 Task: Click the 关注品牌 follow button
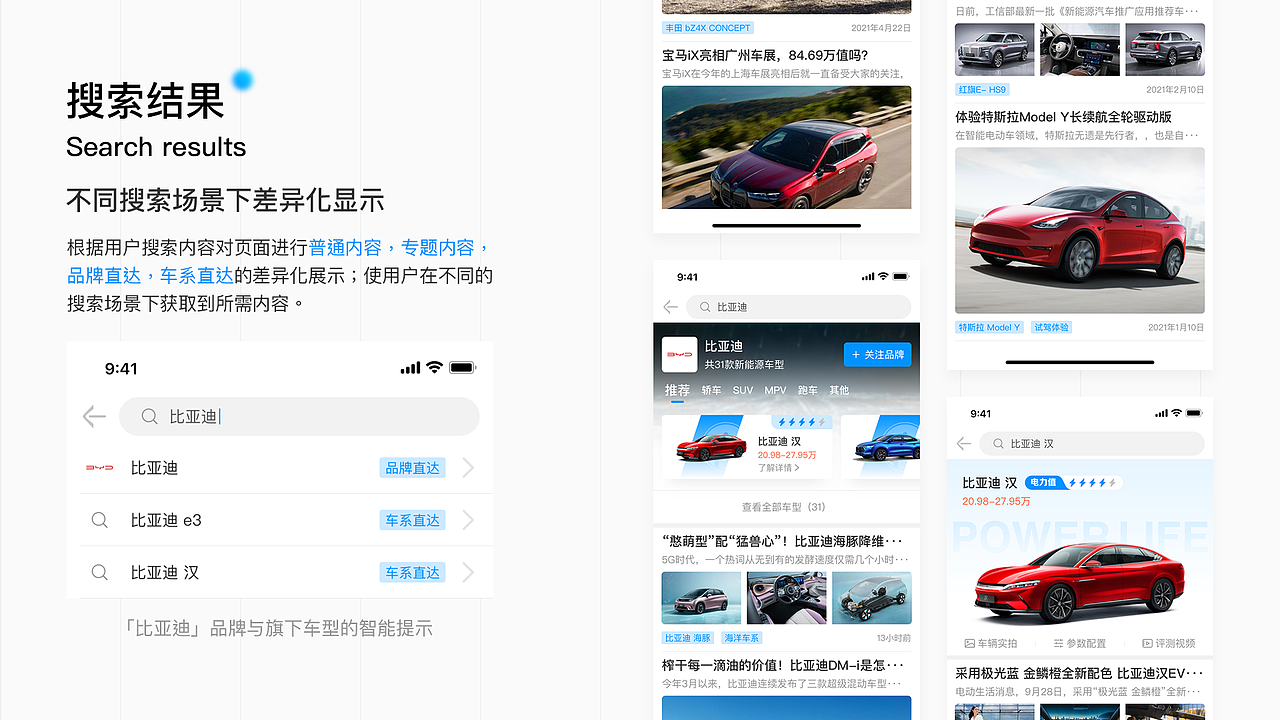coord(877,354)
